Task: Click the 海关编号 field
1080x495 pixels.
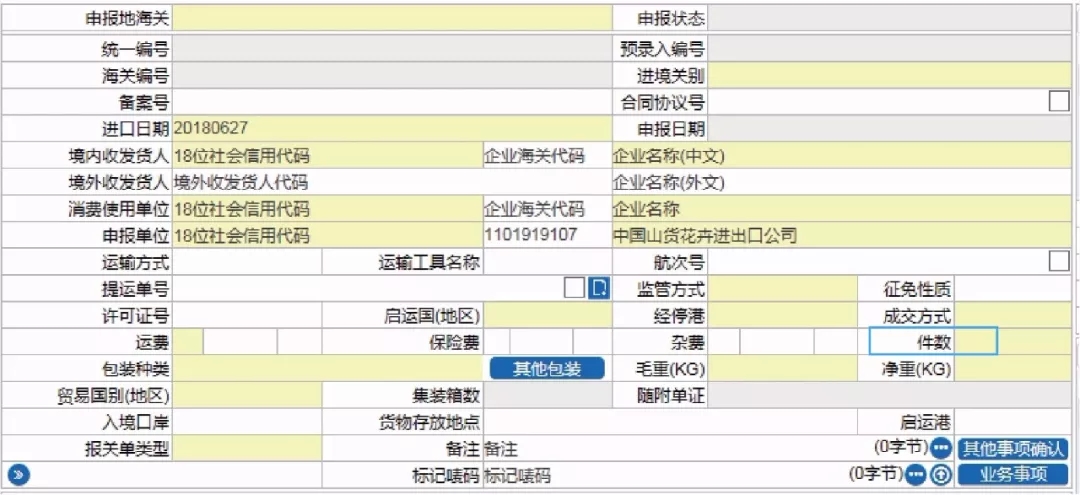Action: tap(391, 75)
